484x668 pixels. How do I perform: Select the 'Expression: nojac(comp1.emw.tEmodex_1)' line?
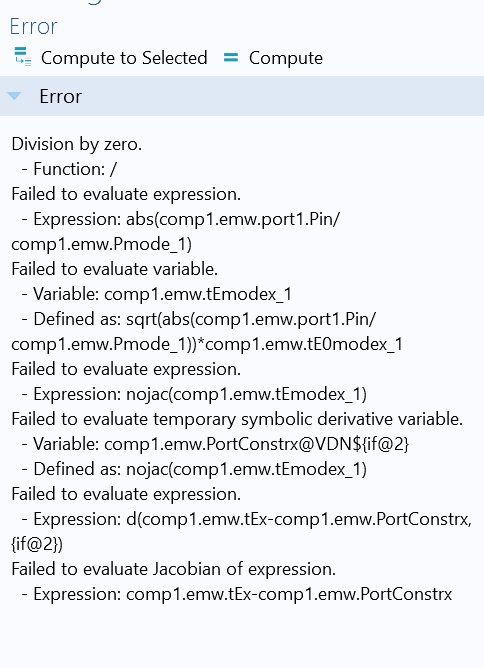click(x=194, y=394)
